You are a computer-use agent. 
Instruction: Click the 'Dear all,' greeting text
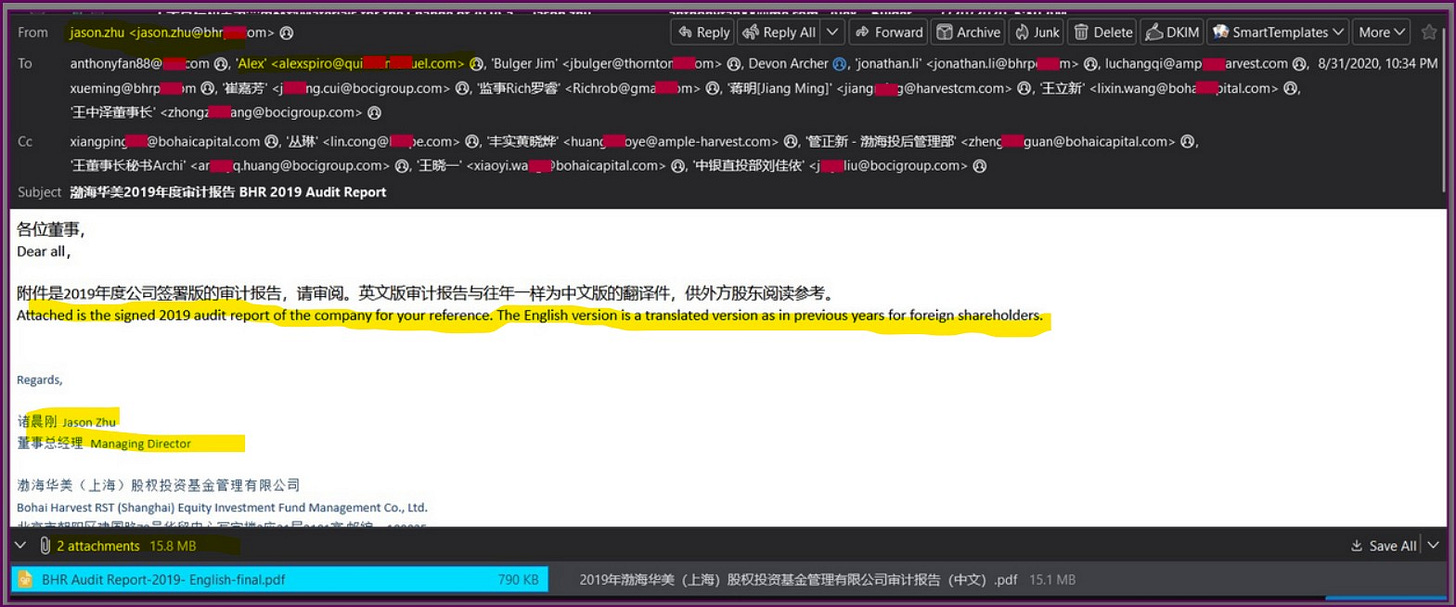[x=44, y=252]
